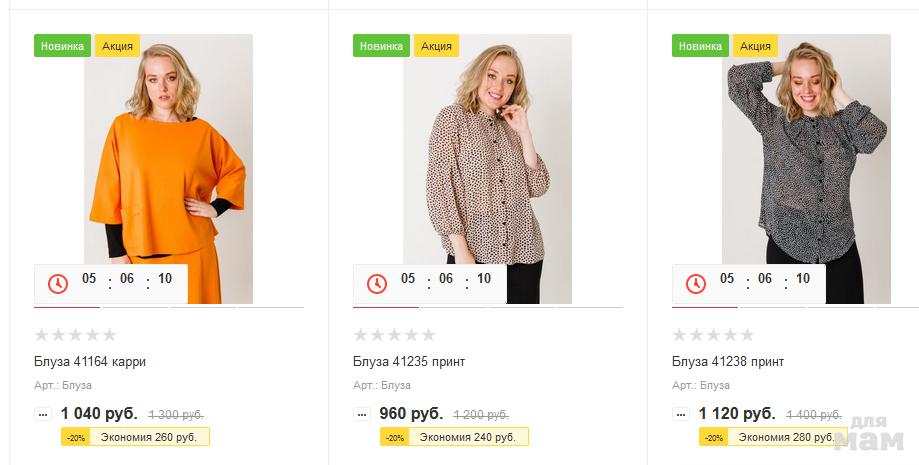This screenshot has height=465, width=919.
Task: Click the red clock icon on the orange blouse timer
Action: pos(58,284)
